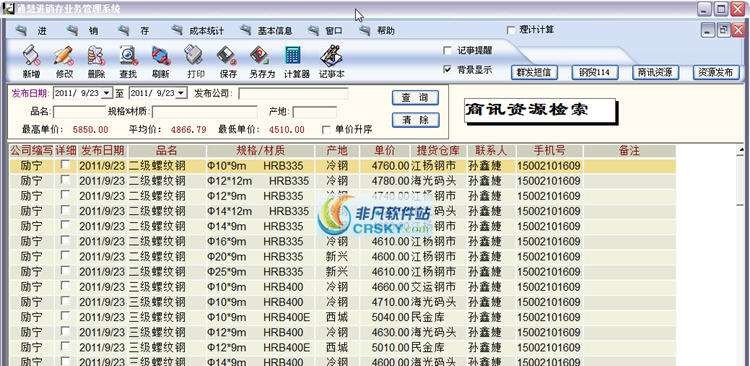This screenshot has height=366, width=750.
Task: Tick detail checkbox for Φ20*9m HRB335 row
Action: pos(65,256)
